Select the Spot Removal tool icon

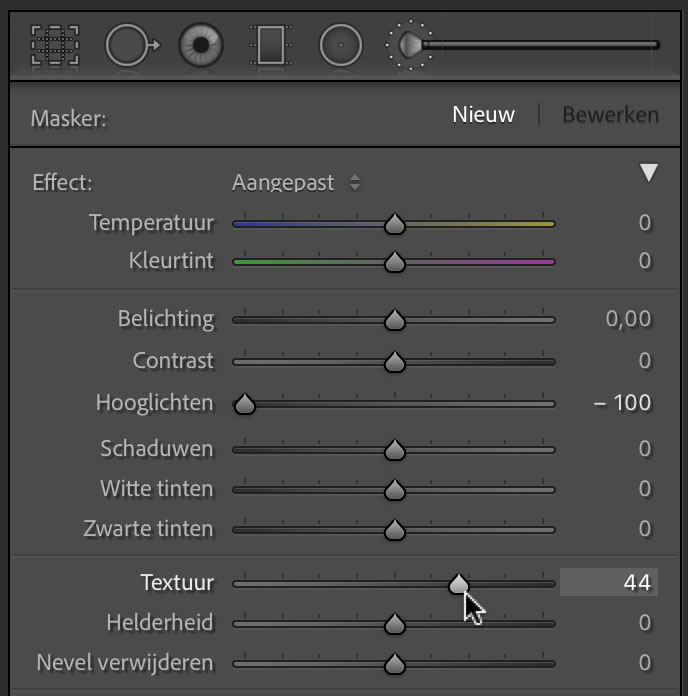point(132,45)
